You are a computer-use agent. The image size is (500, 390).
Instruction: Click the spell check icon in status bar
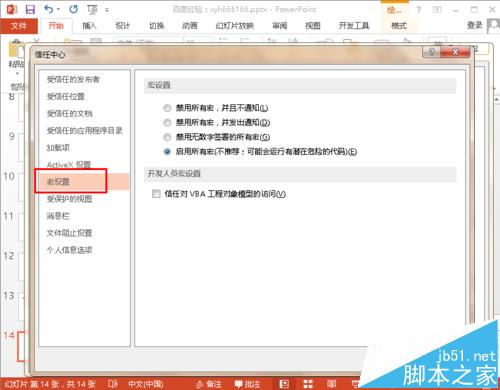coord(113,384)
